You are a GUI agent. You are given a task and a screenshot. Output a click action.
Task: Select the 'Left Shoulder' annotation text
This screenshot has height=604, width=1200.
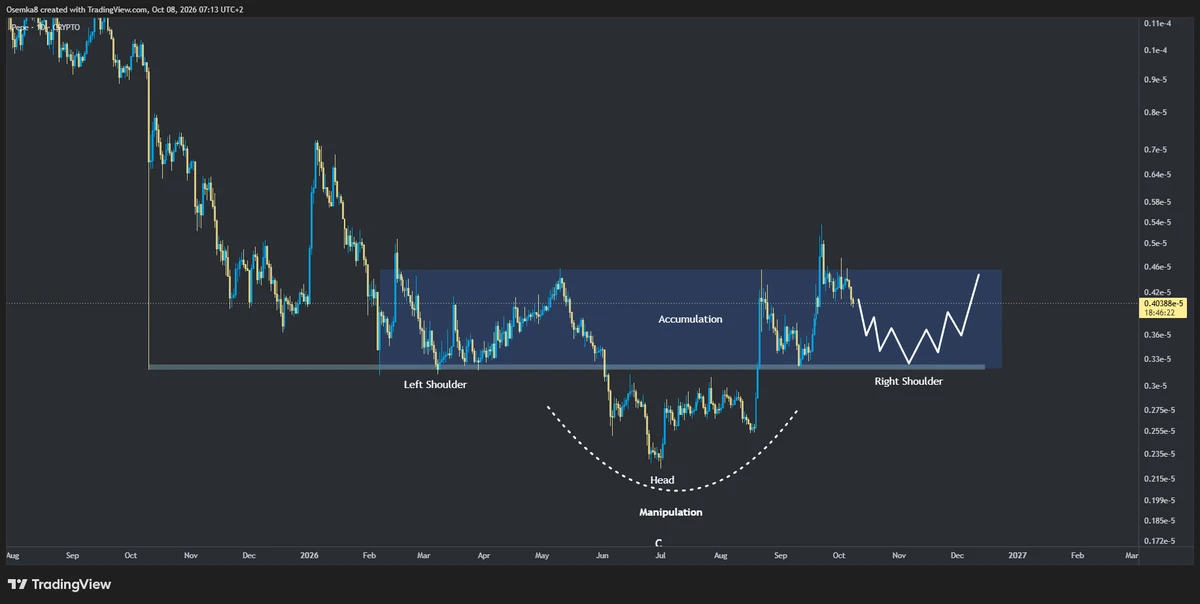[x=435, y=384]
